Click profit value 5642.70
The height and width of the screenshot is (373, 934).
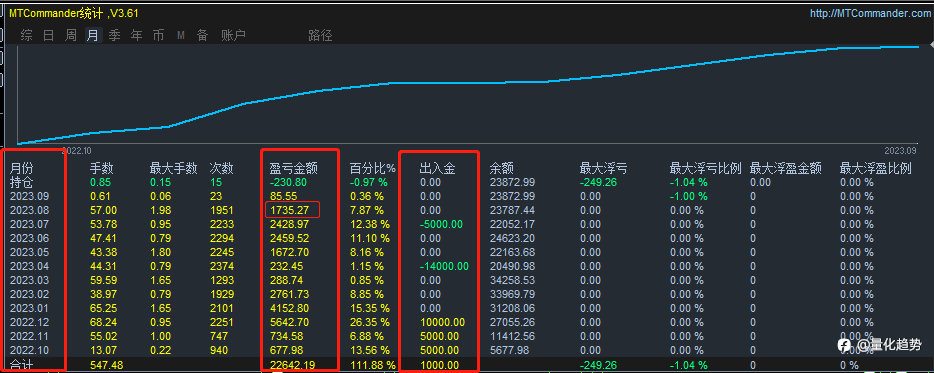[289, 322]
